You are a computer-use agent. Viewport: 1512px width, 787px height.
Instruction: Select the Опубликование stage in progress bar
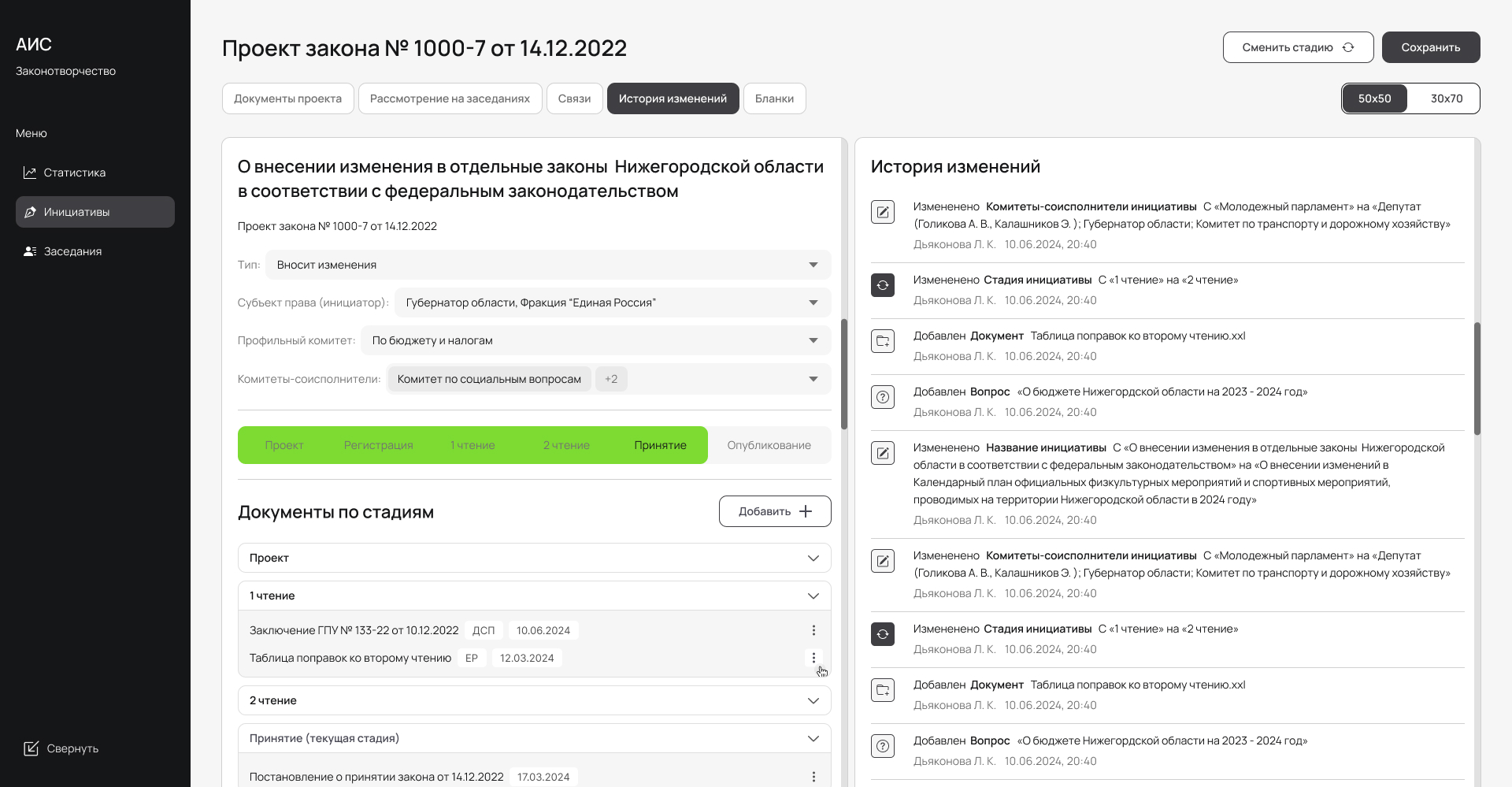point(769,445)
